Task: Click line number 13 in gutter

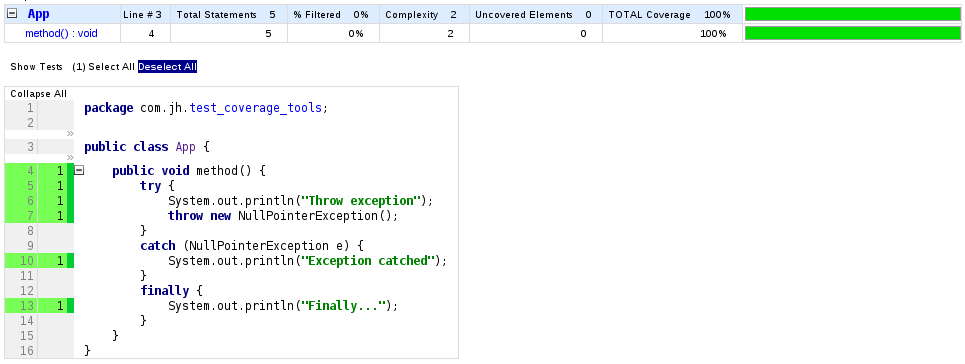Action: pyautogui.click(x=27, y=305)
